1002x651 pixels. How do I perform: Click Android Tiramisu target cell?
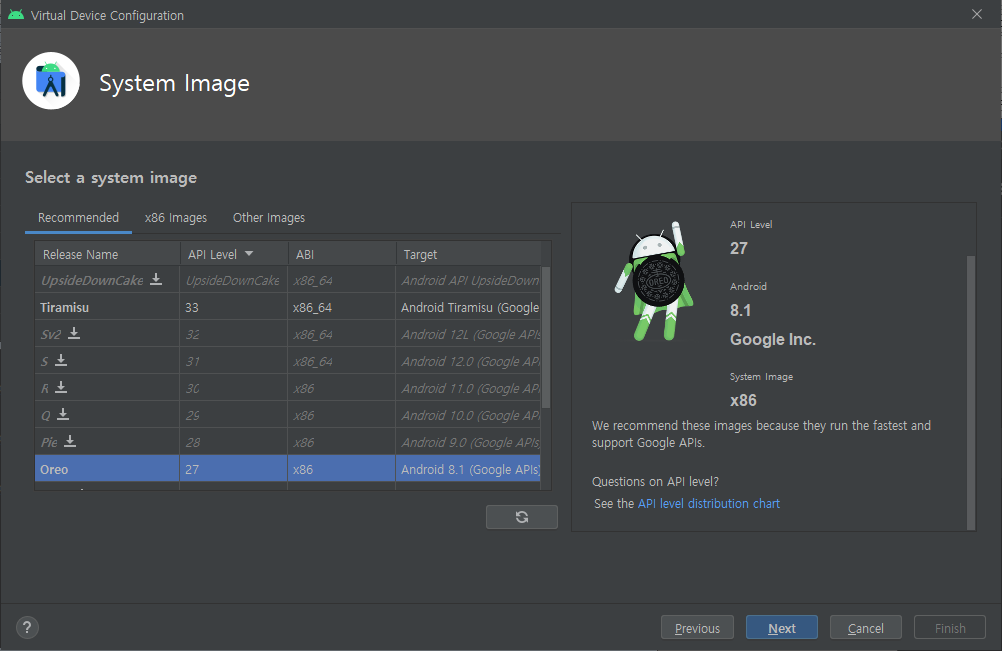click(x=468, y=307)
